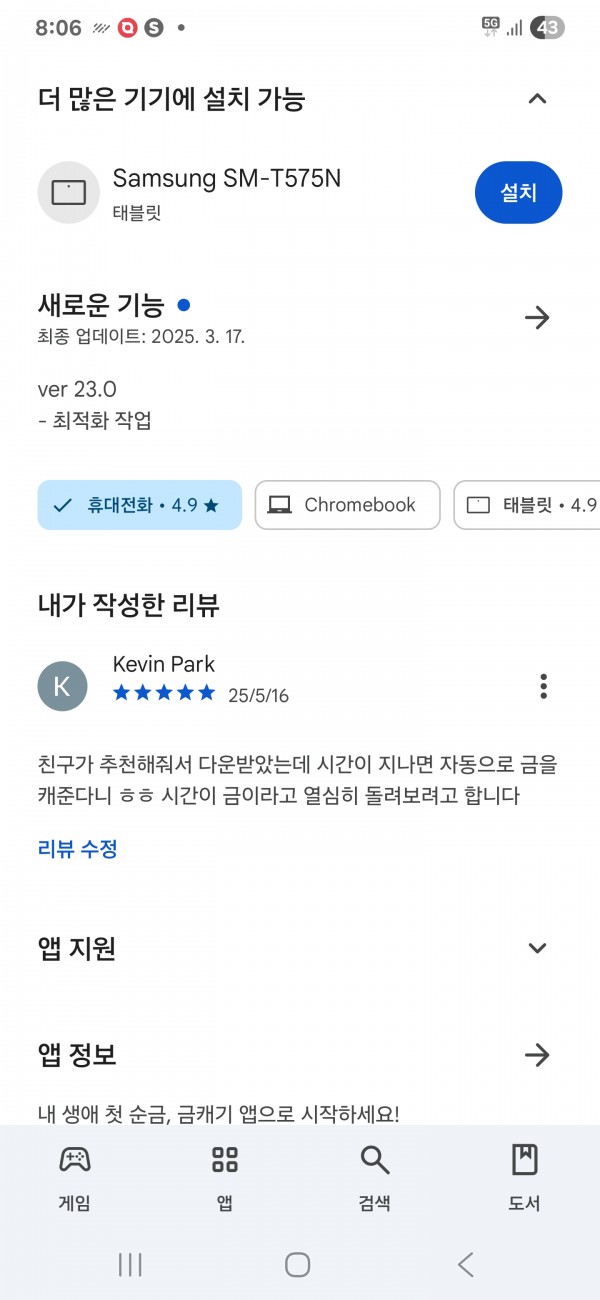
Task: Tap the Apps grid icon
Action: (225, 1160)
